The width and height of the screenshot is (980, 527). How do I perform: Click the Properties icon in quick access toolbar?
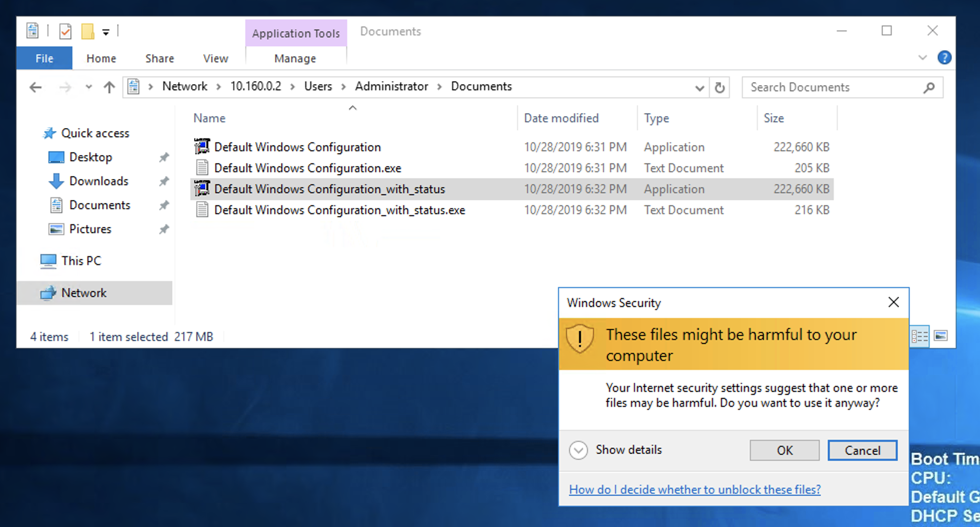tap(65, 31)
